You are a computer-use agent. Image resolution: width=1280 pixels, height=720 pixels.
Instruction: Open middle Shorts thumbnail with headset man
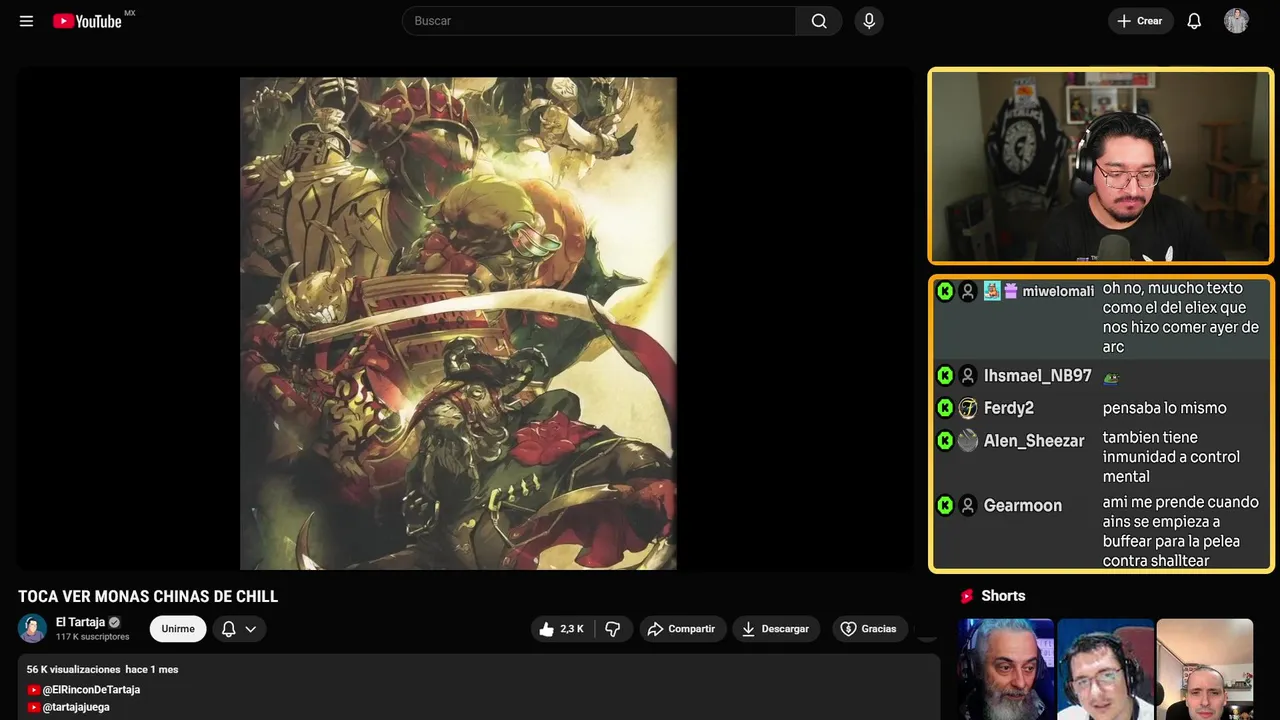click(x=1105, y=669)
